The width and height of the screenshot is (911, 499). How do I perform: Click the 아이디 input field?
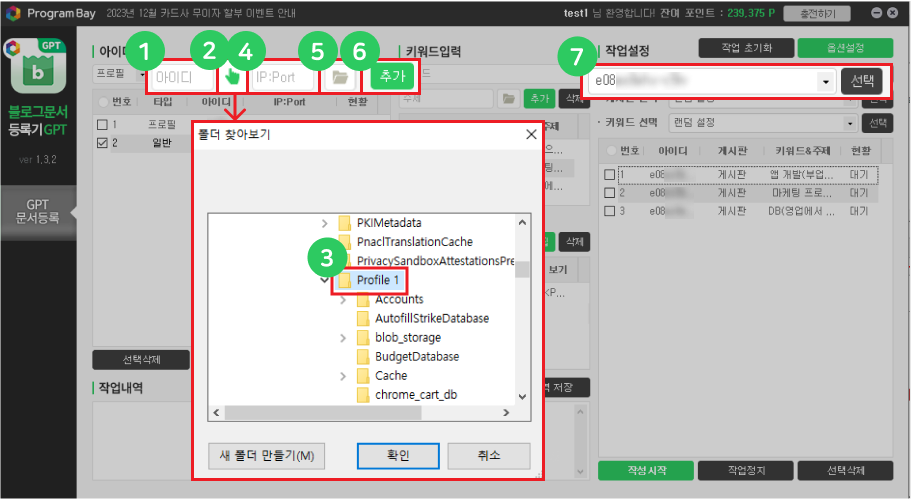click(x=182, y=76)
